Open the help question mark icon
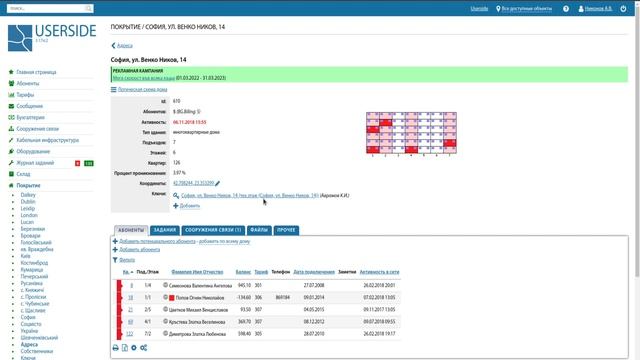 point(566,9)
